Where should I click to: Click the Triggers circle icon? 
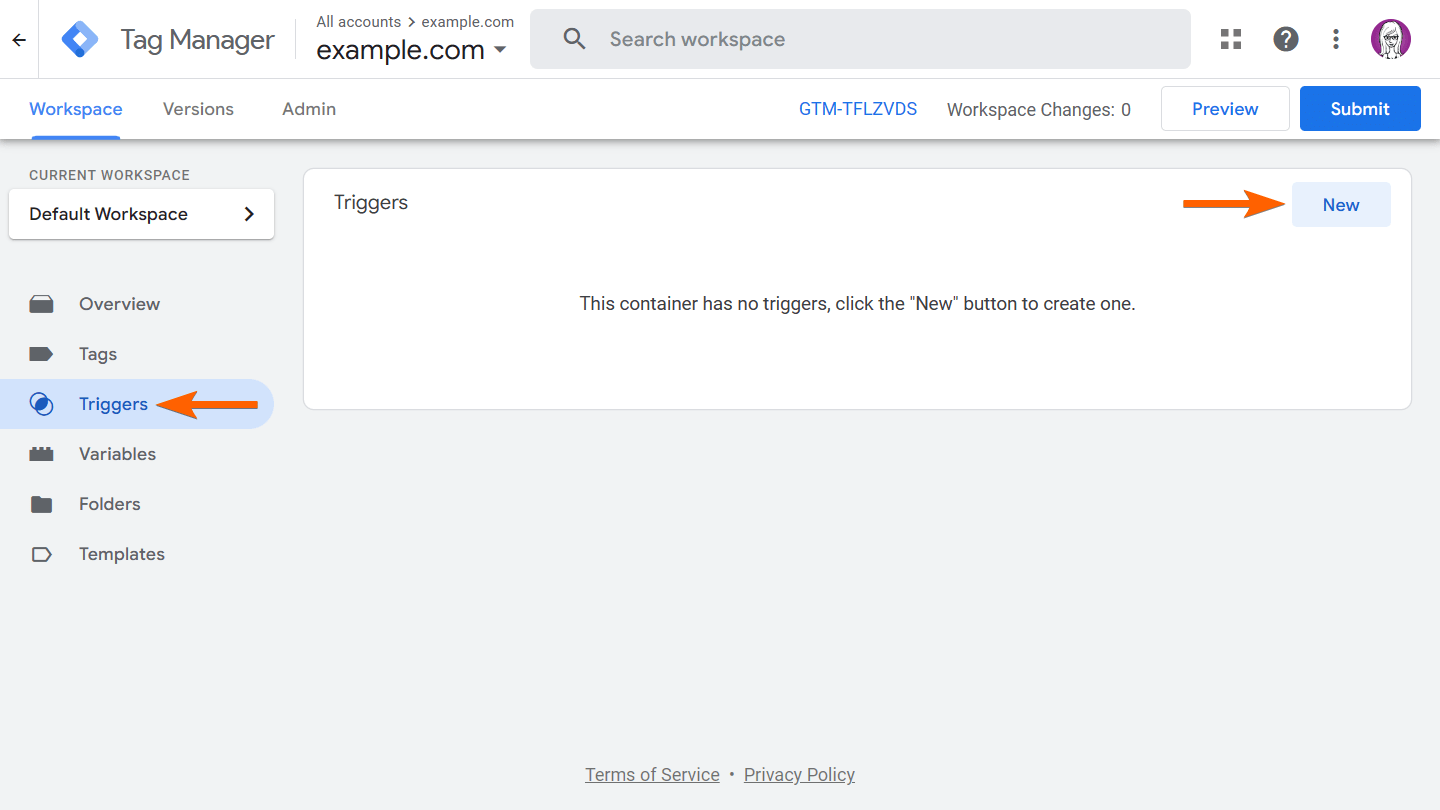click(x=42, y=404)
